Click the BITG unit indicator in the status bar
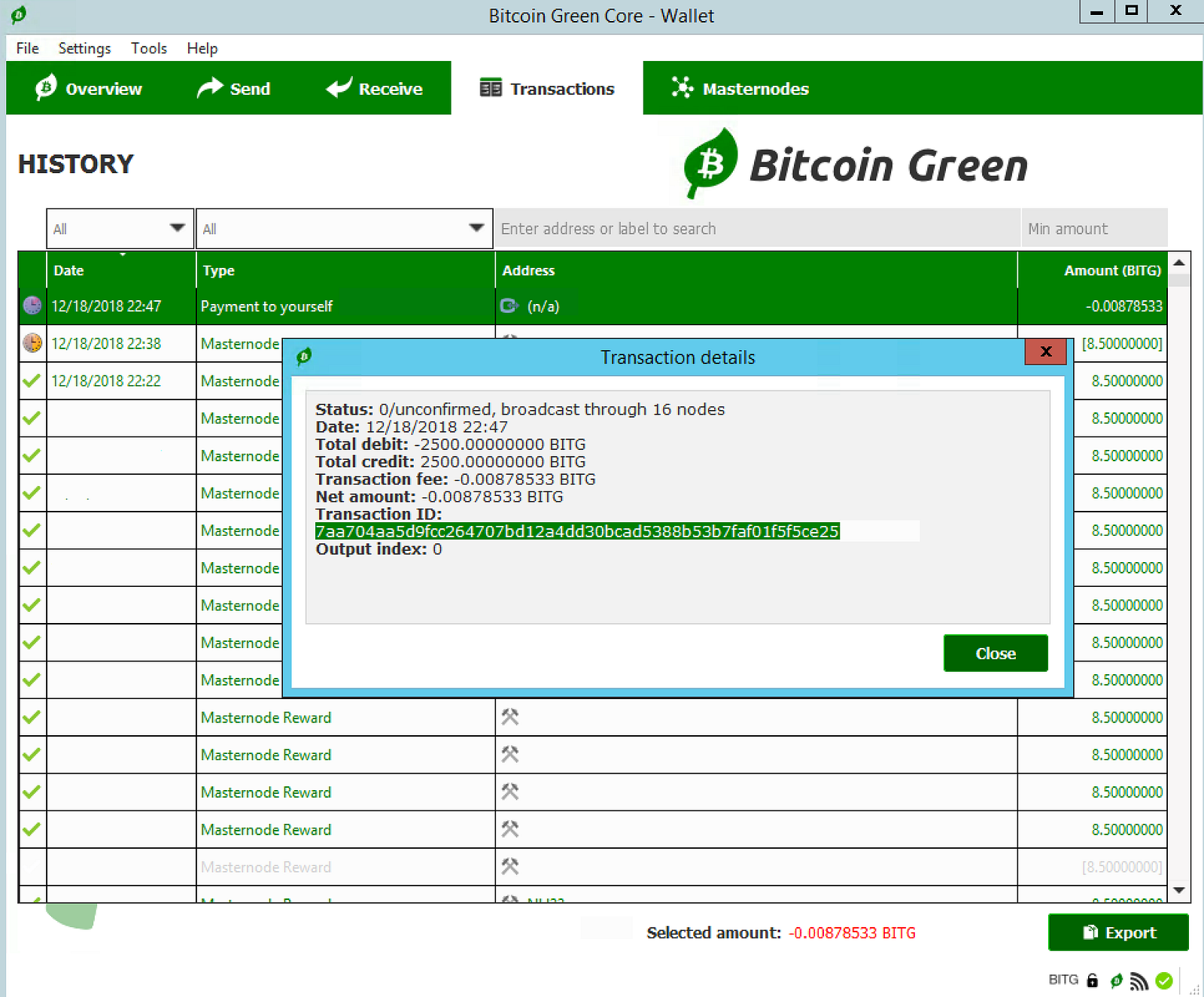The height and width of the screenshot is (997, 1204). point(1063,980)
